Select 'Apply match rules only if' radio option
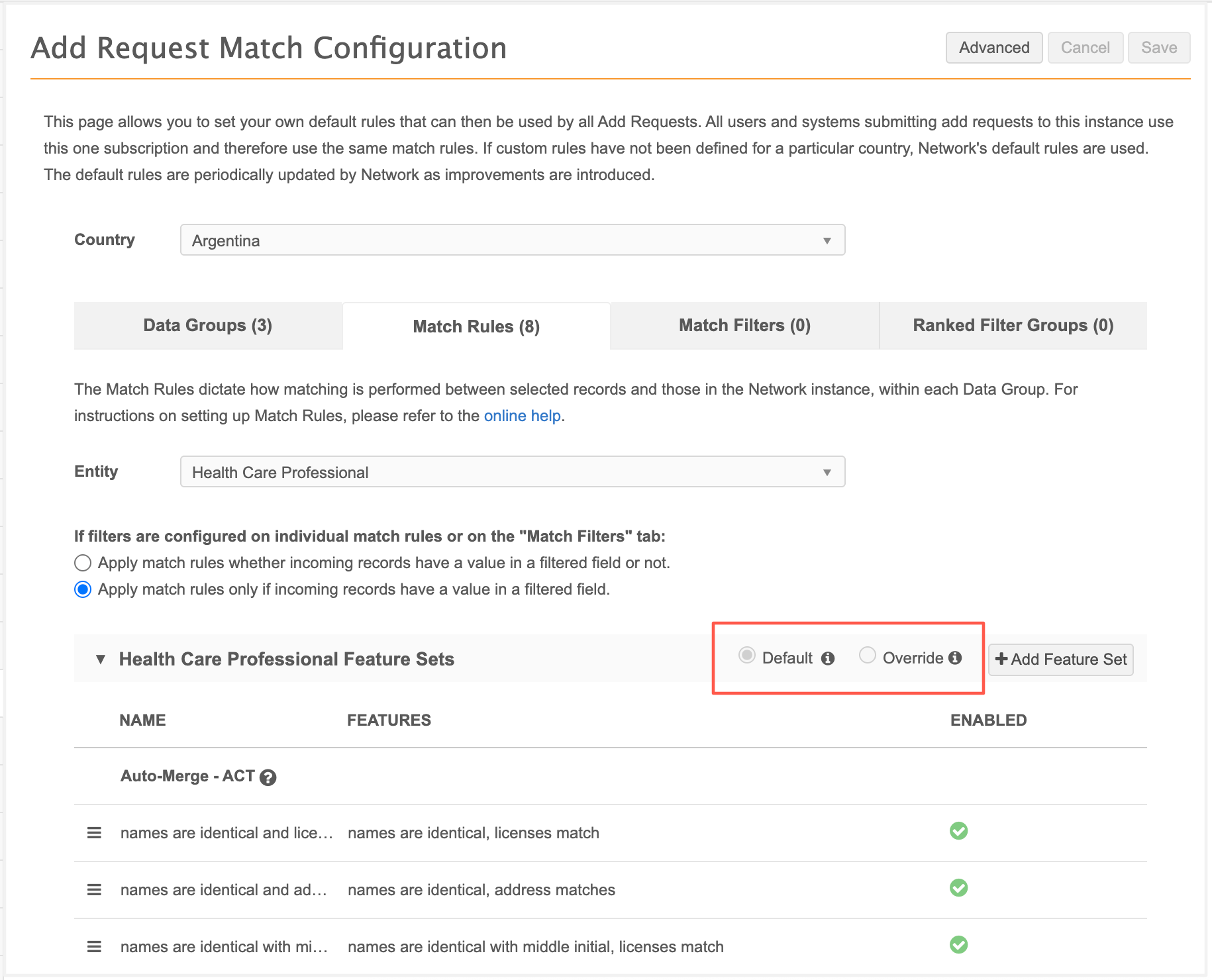 (83, 589)
